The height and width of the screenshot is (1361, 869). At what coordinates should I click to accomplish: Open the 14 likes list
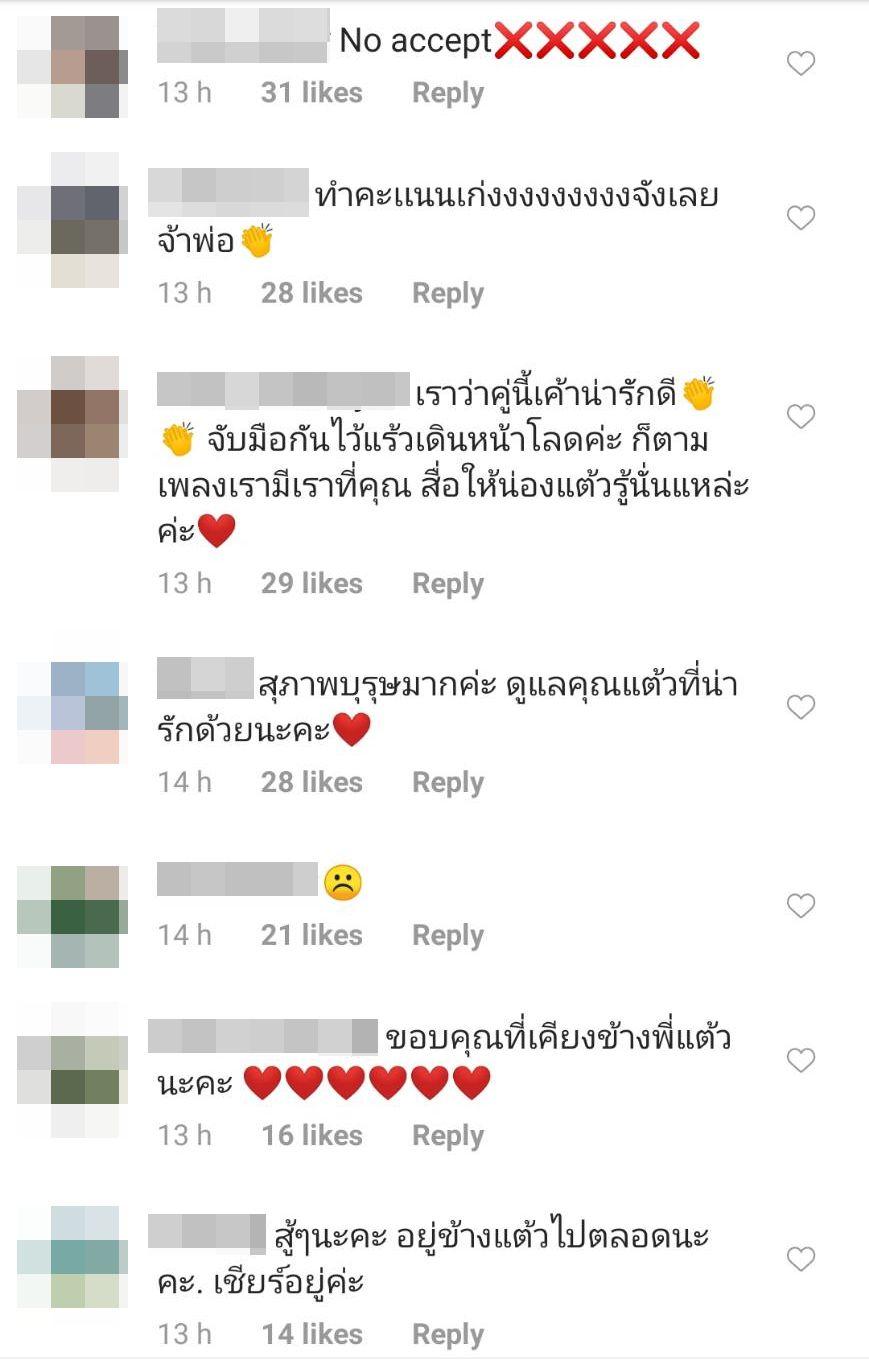tap(312, 1334)
